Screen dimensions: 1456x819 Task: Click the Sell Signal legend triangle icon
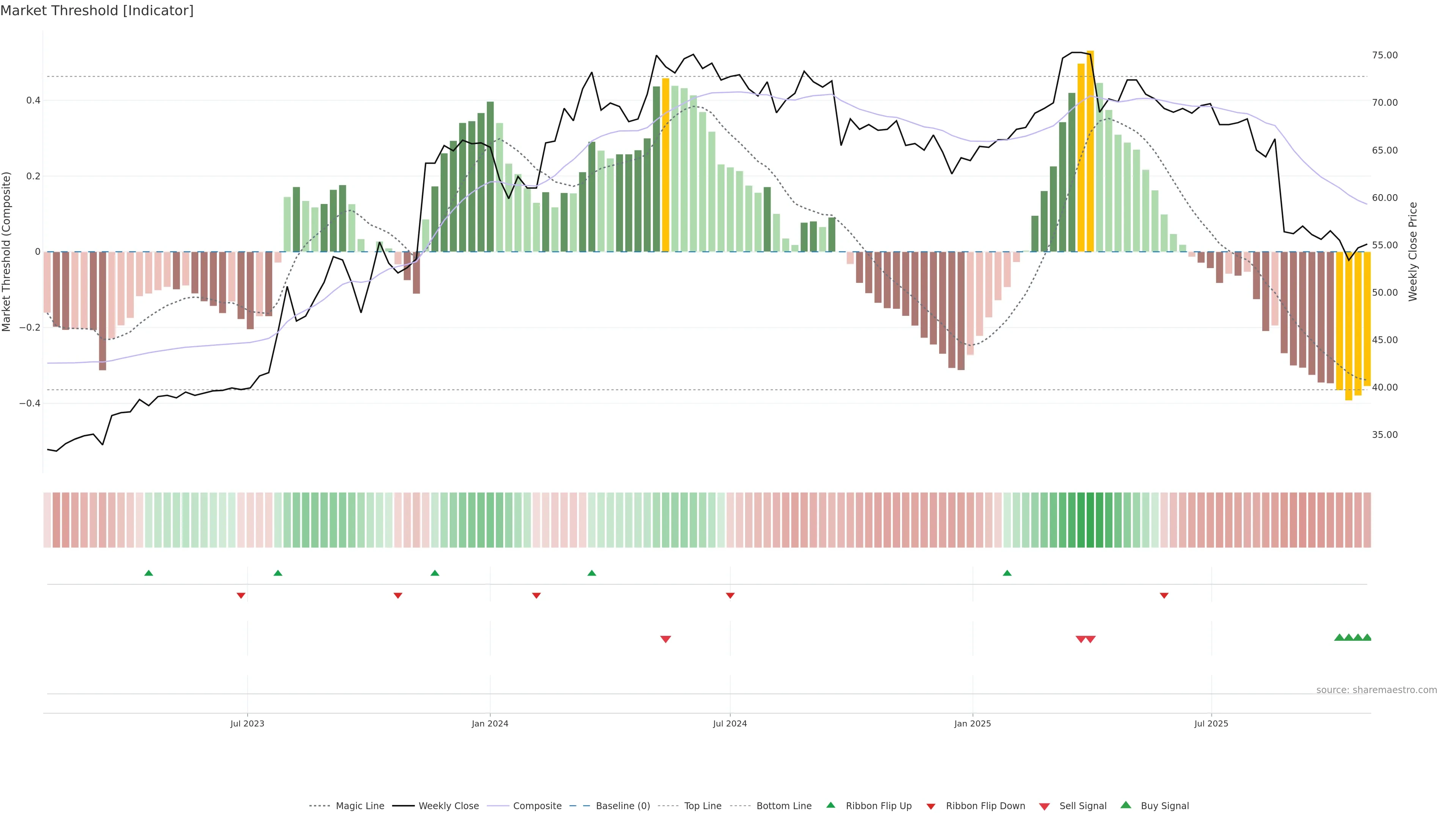1045,806
